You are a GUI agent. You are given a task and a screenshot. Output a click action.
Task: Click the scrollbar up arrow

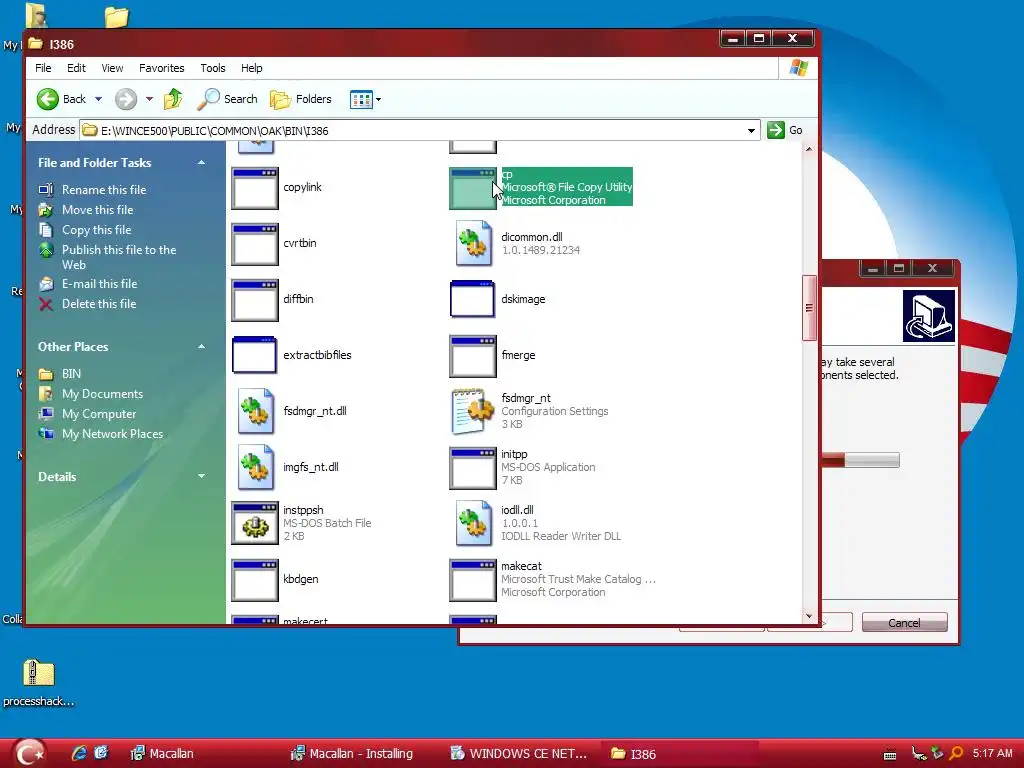coord(809,150)
